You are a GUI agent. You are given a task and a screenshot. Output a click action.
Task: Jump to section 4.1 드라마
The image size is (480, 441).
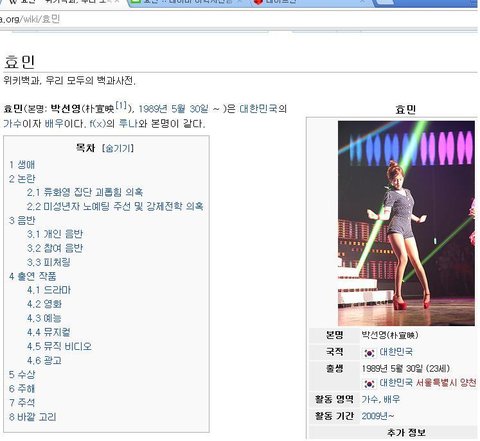(x=49, y=290)
